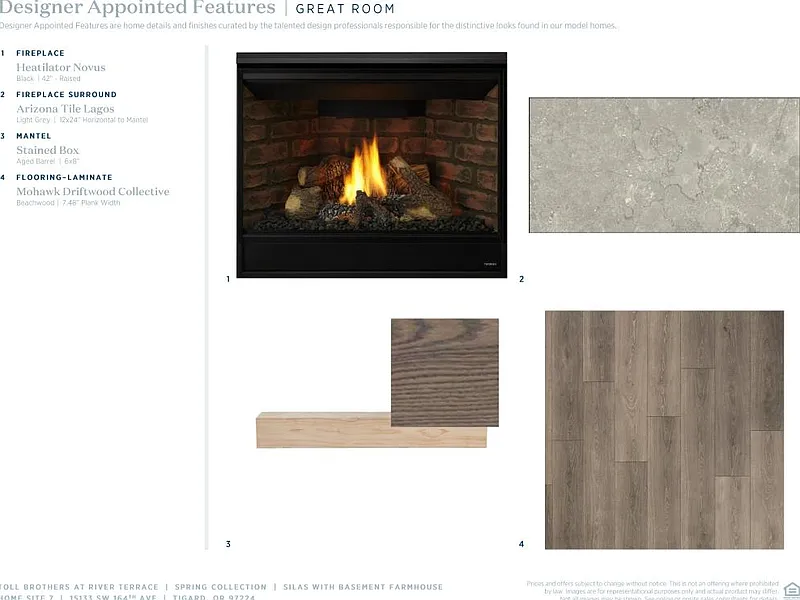Click the "Designer Appointed Features" page title
Viewport: 800px width, 600px height.
[x=138, y=8]
